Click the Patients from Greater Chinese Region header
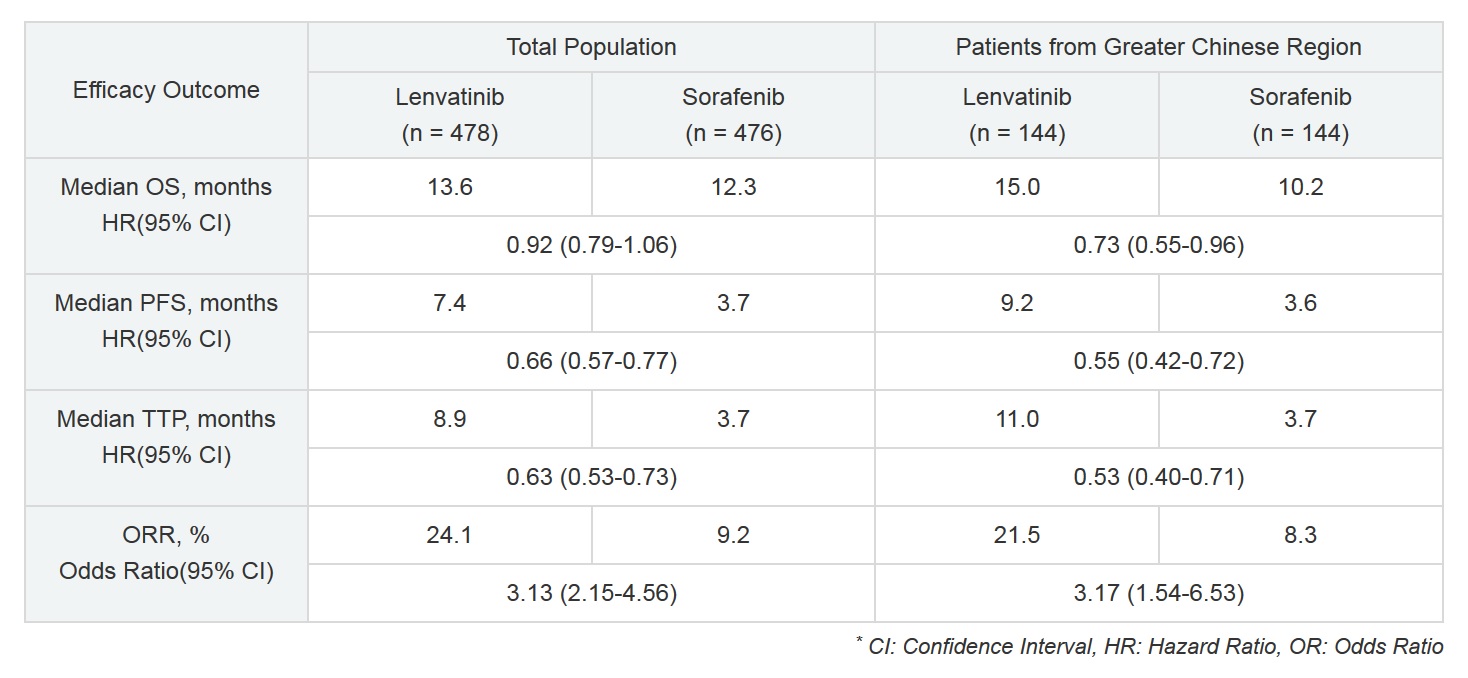 pos(1158,47)
